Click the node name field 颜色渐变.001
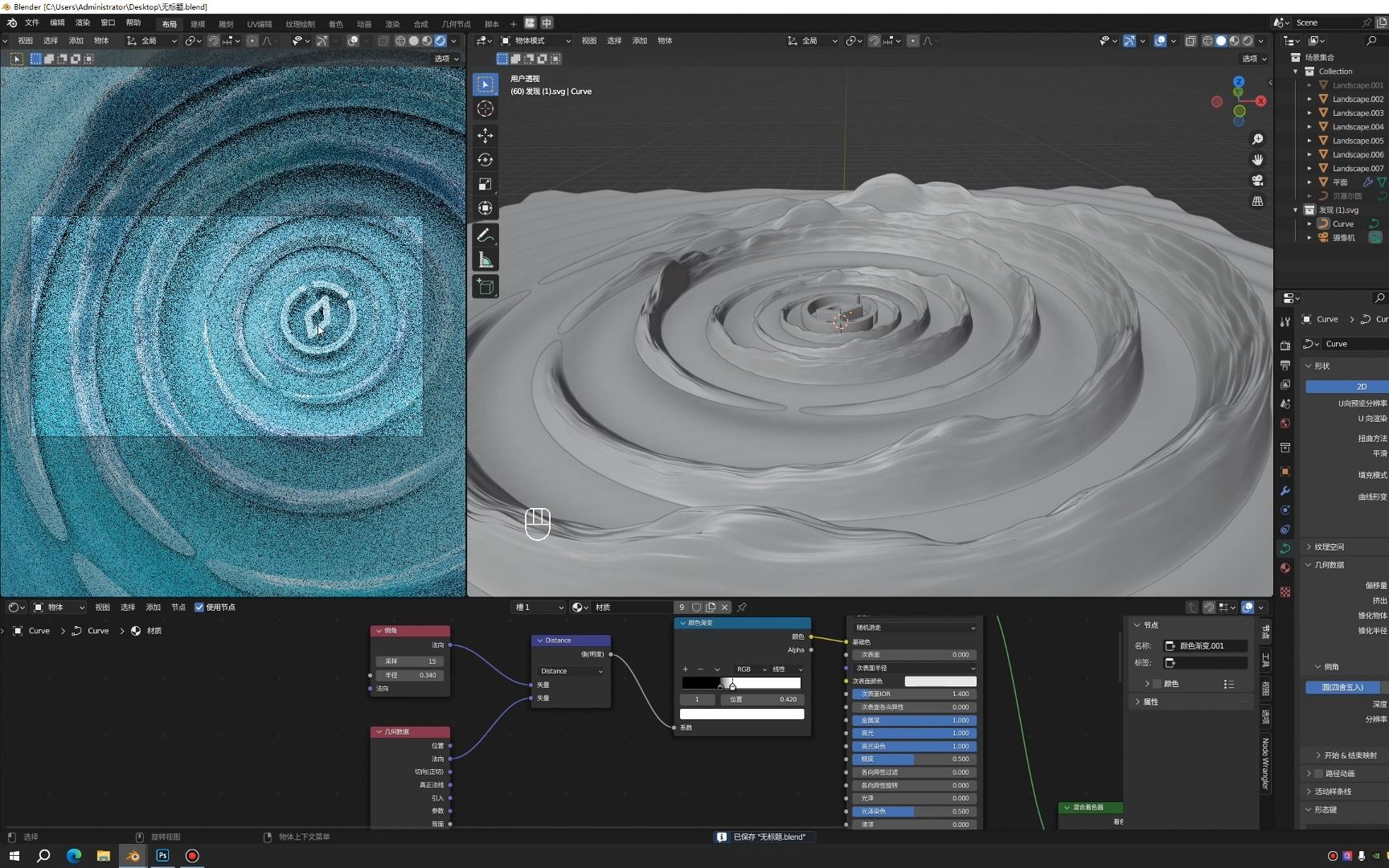This screenshot has height=868, width=1389. 1206,646
